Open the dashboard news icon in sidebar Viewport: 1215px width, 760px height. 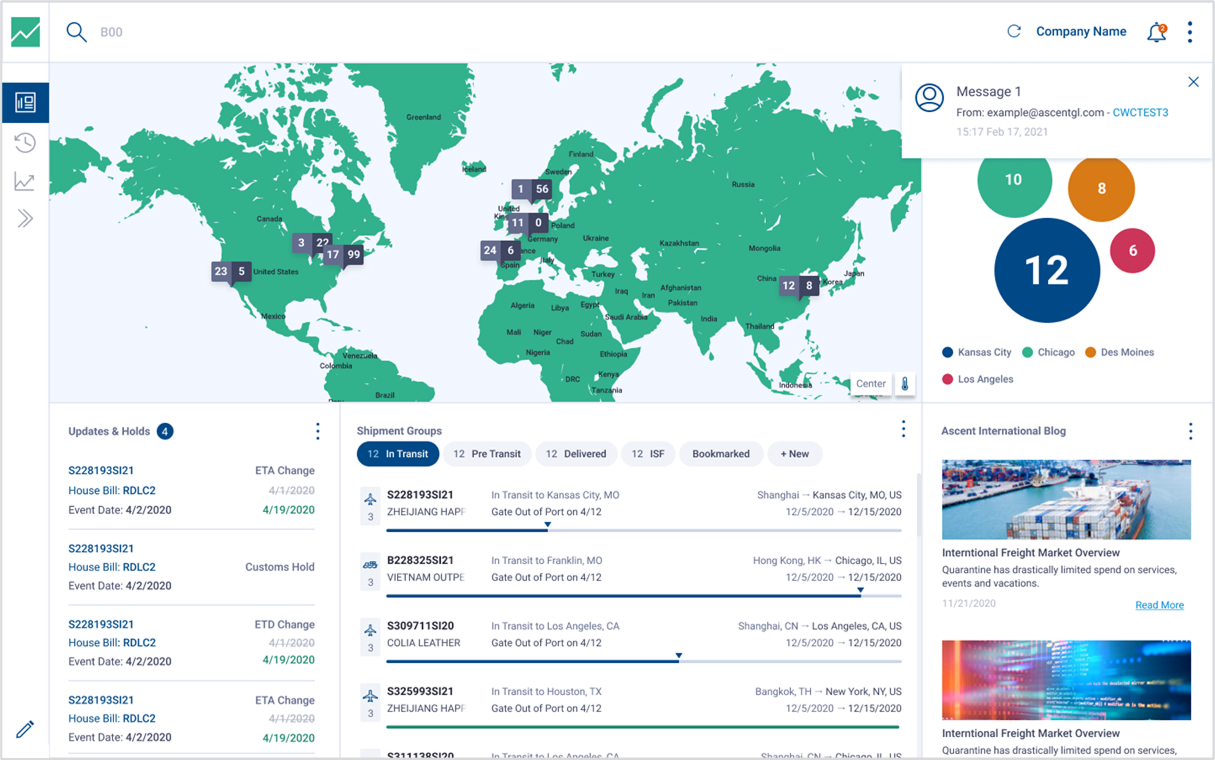25,103
